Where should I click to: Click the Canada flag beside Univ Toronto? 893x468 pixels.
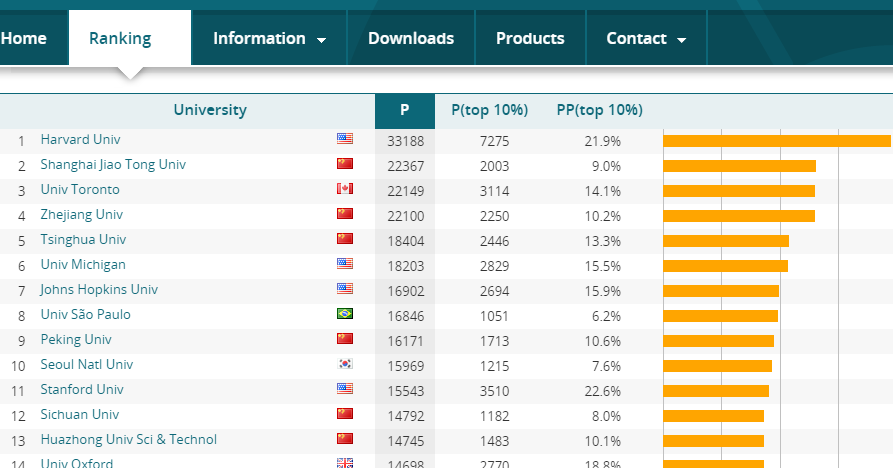click(345, 188)
